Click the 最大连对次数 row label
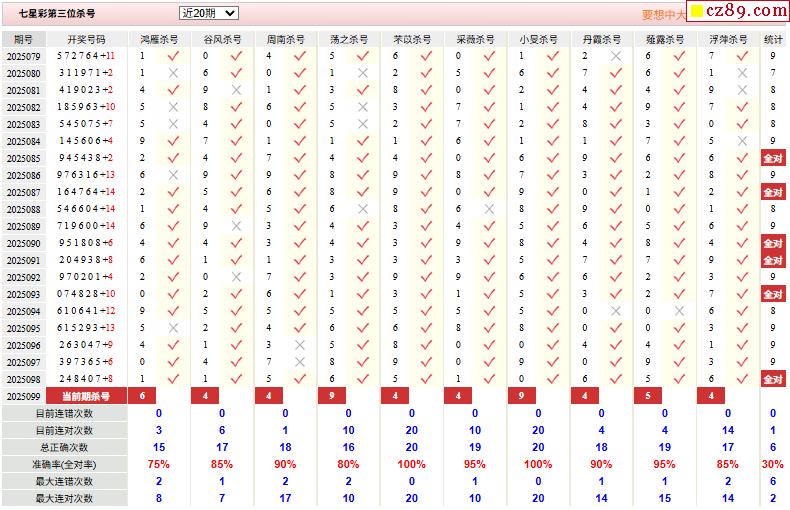 [x=64, y=498]
